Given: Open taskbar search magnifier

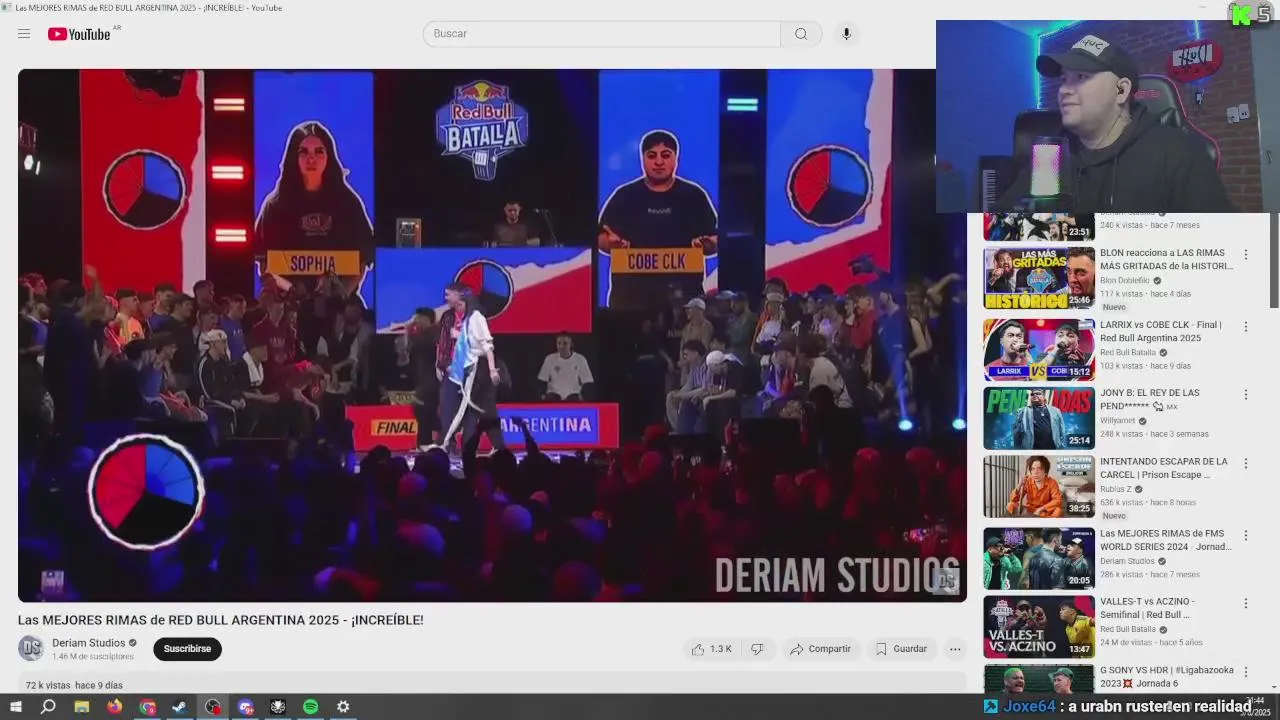Looking at the screenshot, I should coord(48,707).
